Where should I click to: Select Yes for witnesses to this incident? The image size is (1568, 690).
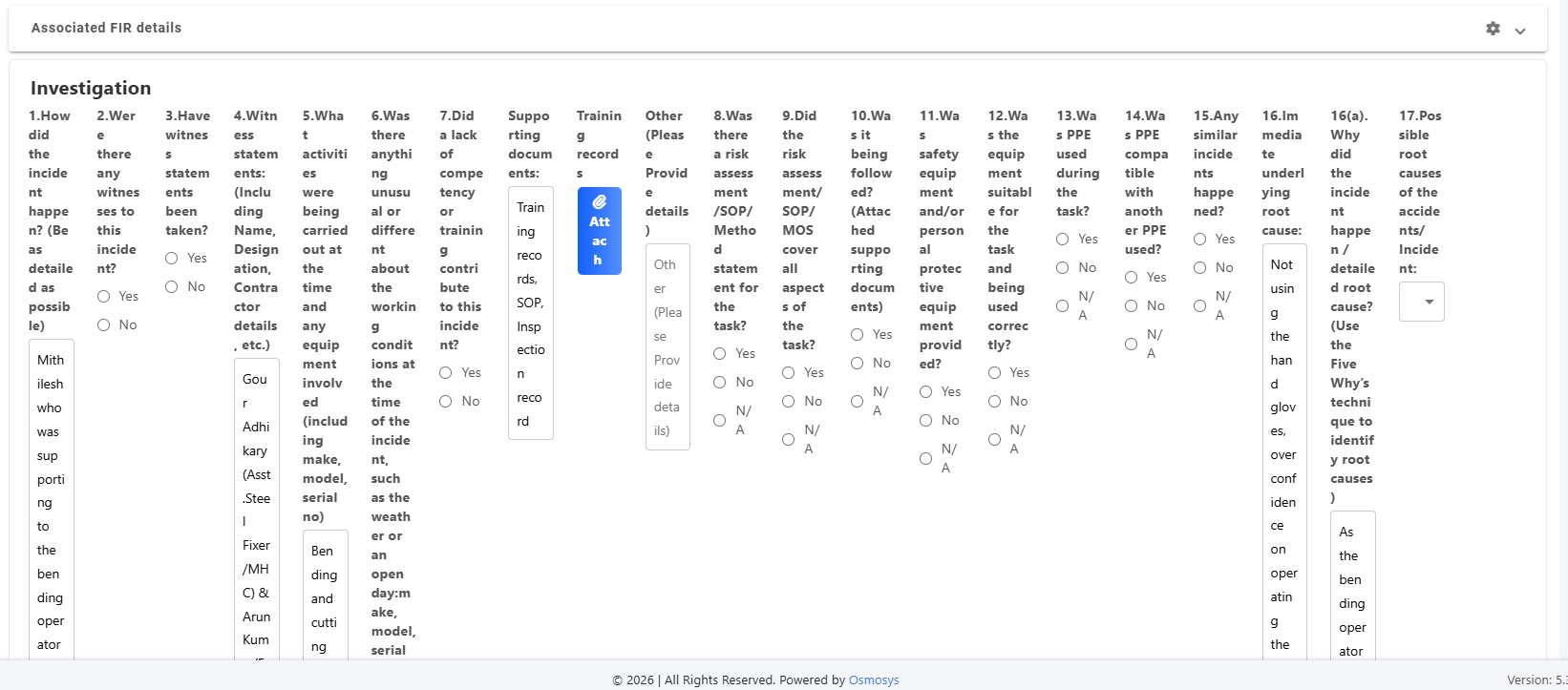(104, 297)
